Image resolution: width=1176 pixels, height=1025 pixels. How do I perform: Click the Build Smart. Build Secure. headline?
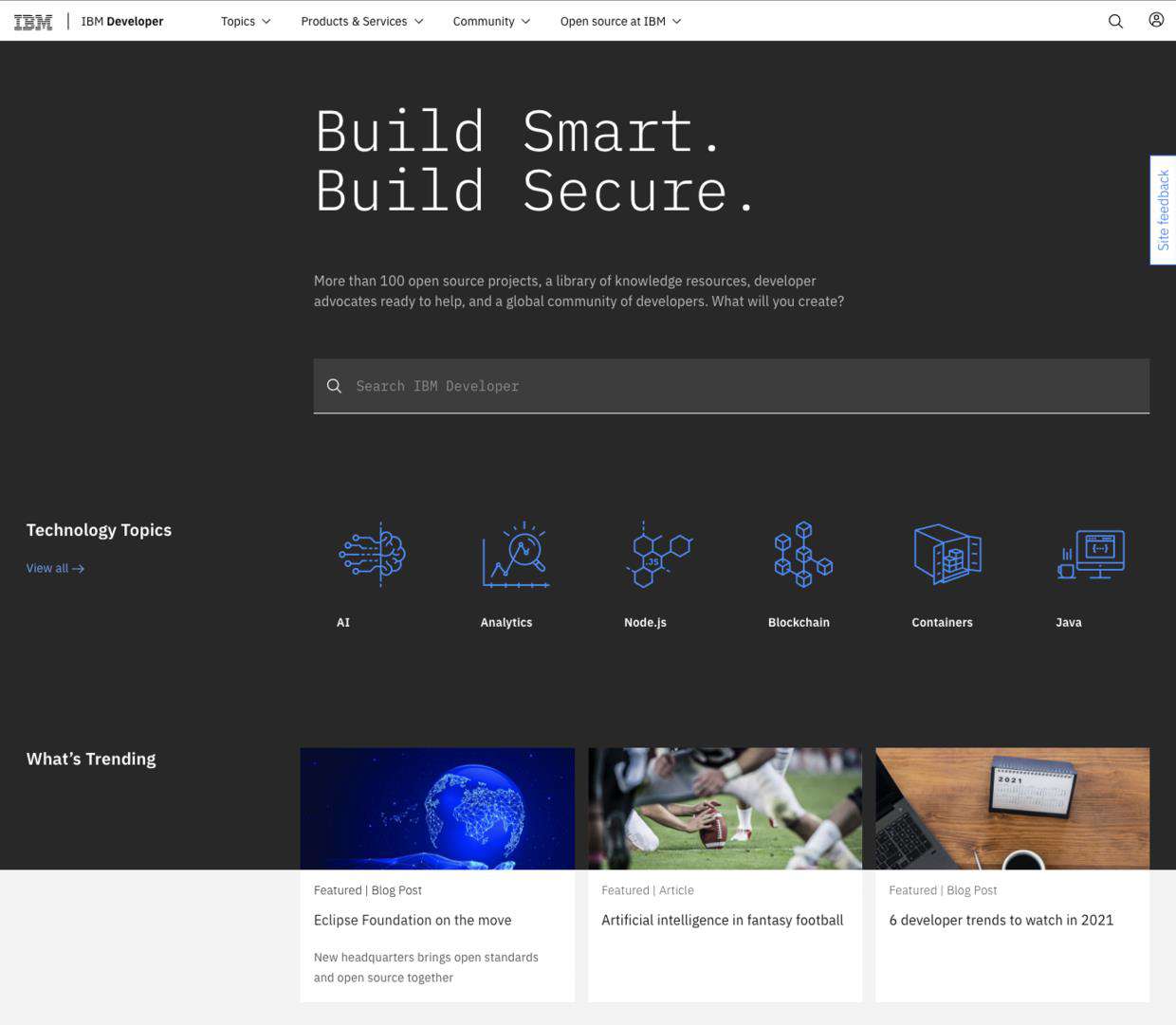point(536,161)
